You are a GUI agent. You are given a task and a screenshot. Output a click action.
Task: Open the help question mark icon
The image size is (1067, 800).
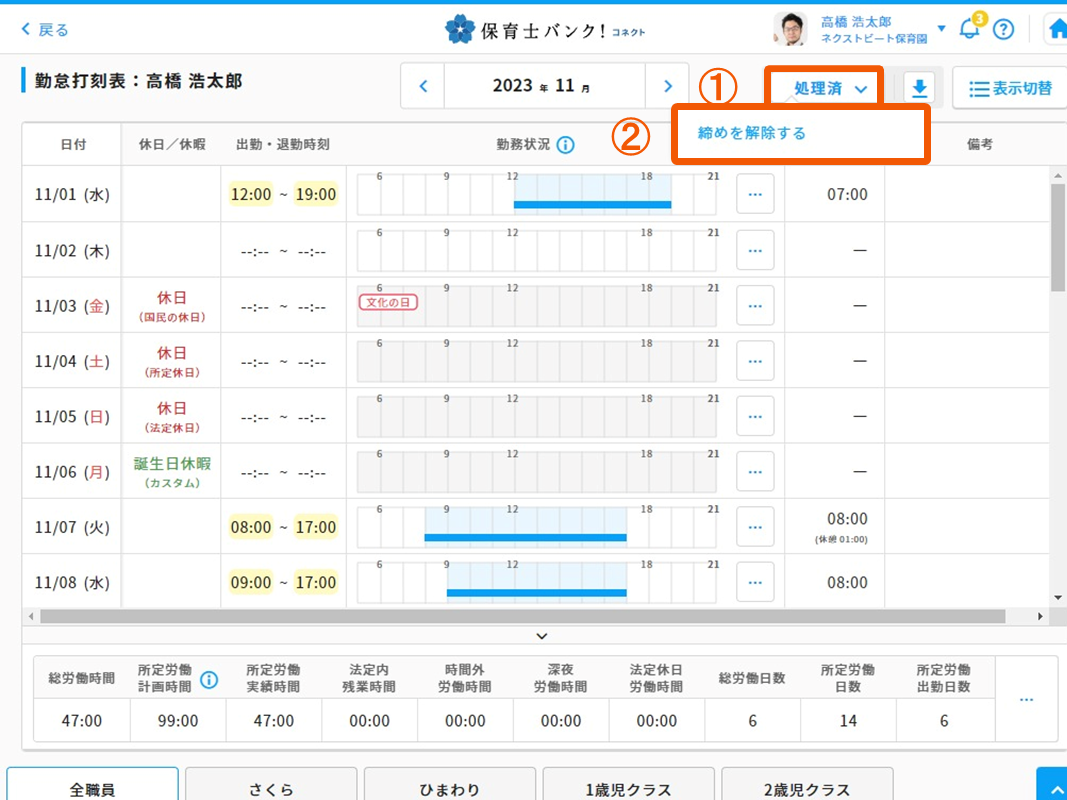pos(1003,30)
